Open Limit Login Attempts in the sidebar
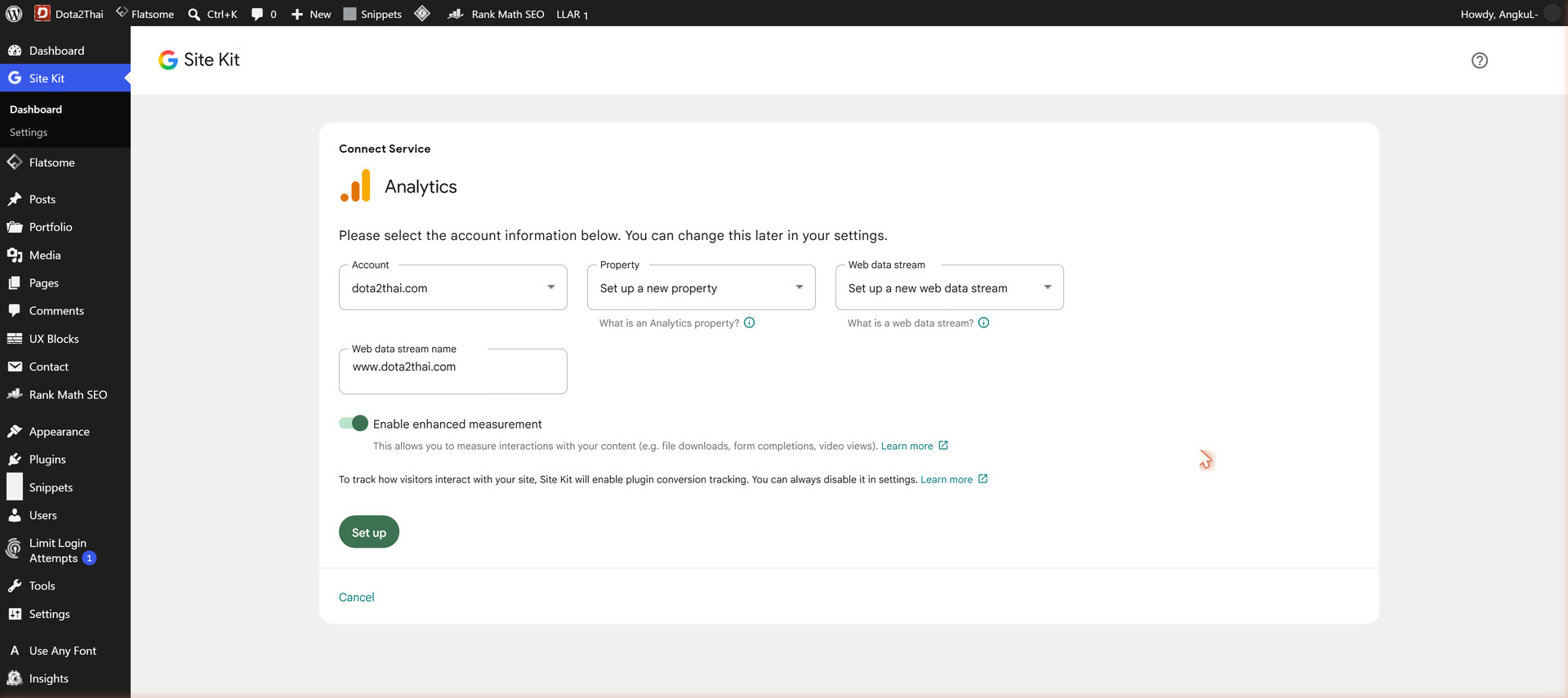The width and height of the screenshot is (1568, 698). coord(65,550)
